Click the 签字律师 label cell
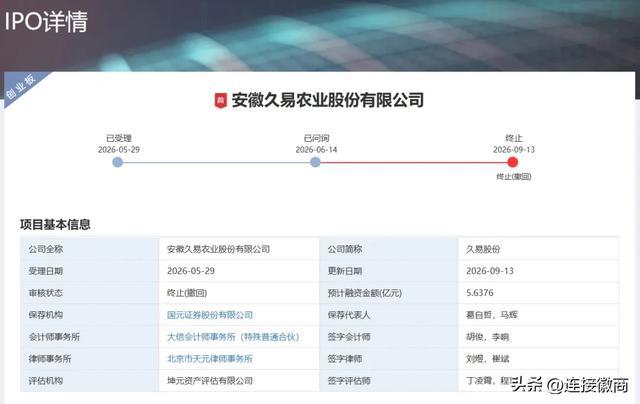640x404 pixels. tap(389, 359)
